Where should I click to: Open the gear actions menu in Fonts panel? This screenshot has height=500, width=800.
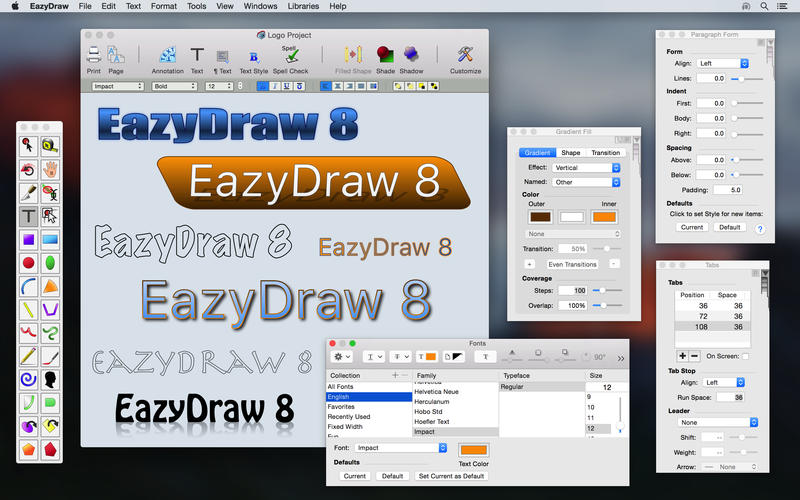(x=341, y=357)
